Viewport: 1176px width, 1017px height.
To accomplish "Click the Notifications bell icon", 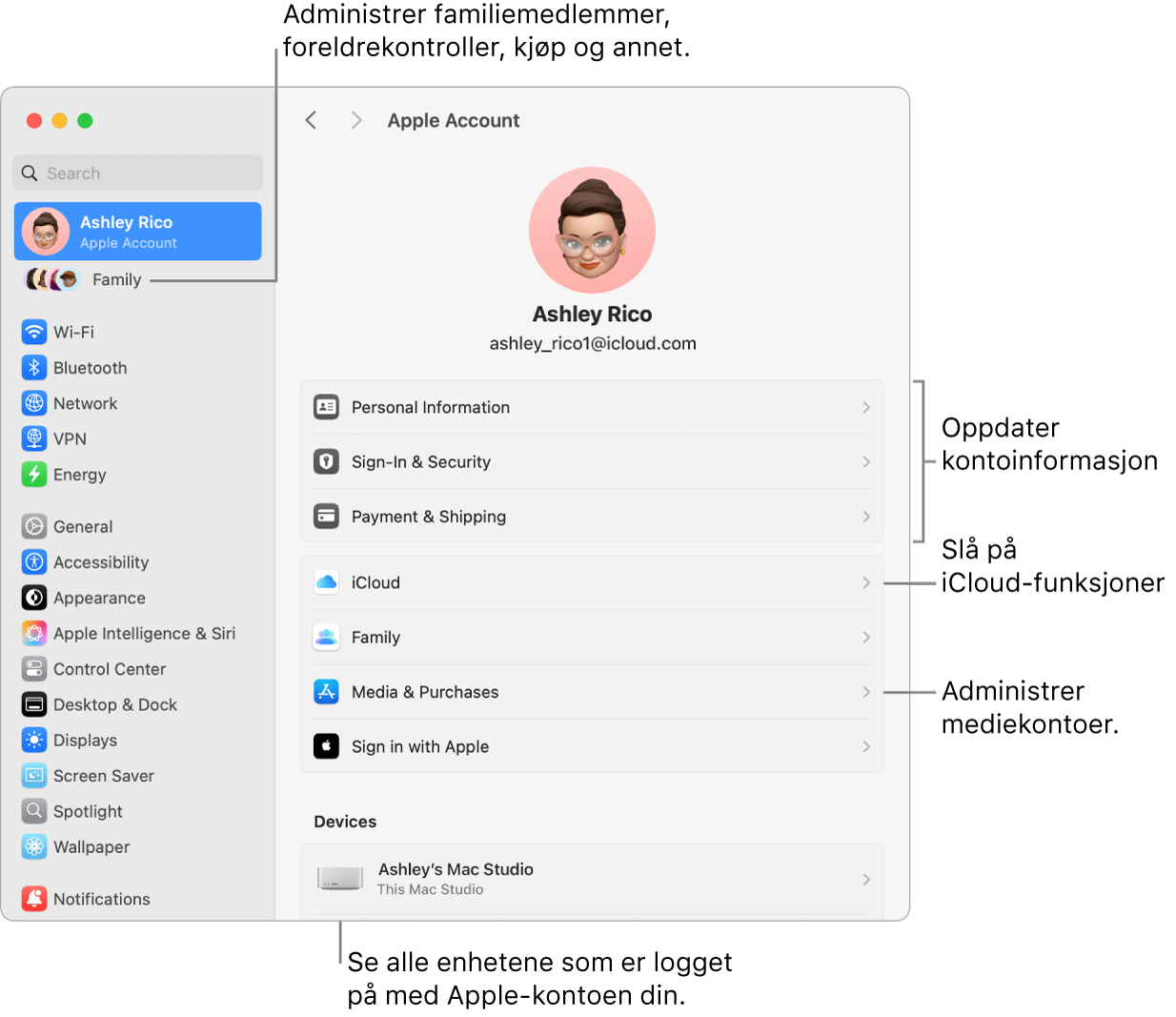I will pos(34,899).
